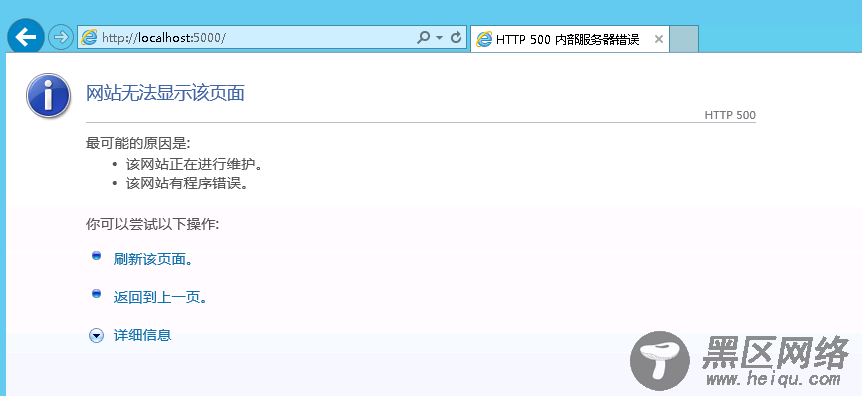862x396 pixels.
Task: Click the 详细信息 link text
Action: [142, 335]
